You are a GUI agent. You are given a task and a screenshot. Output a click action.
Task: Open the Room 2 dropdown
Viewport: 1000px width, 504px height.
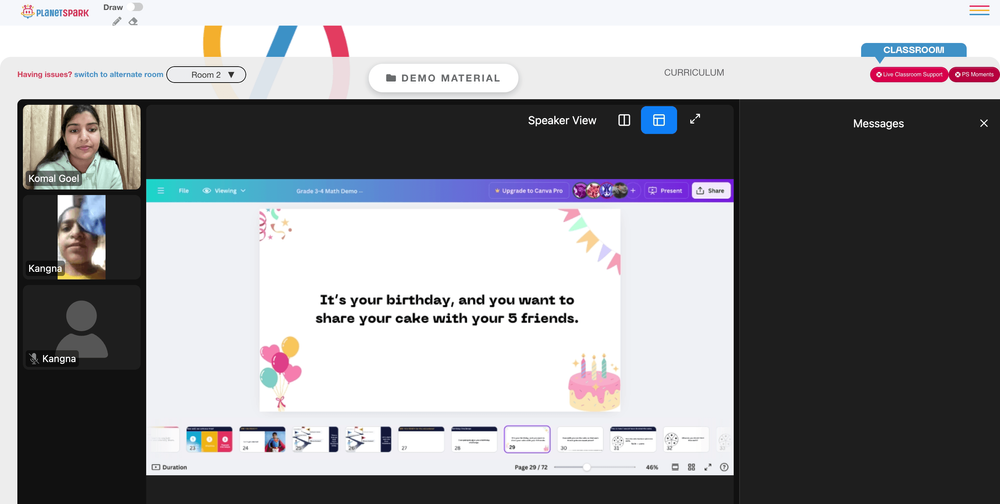[206, 75]
